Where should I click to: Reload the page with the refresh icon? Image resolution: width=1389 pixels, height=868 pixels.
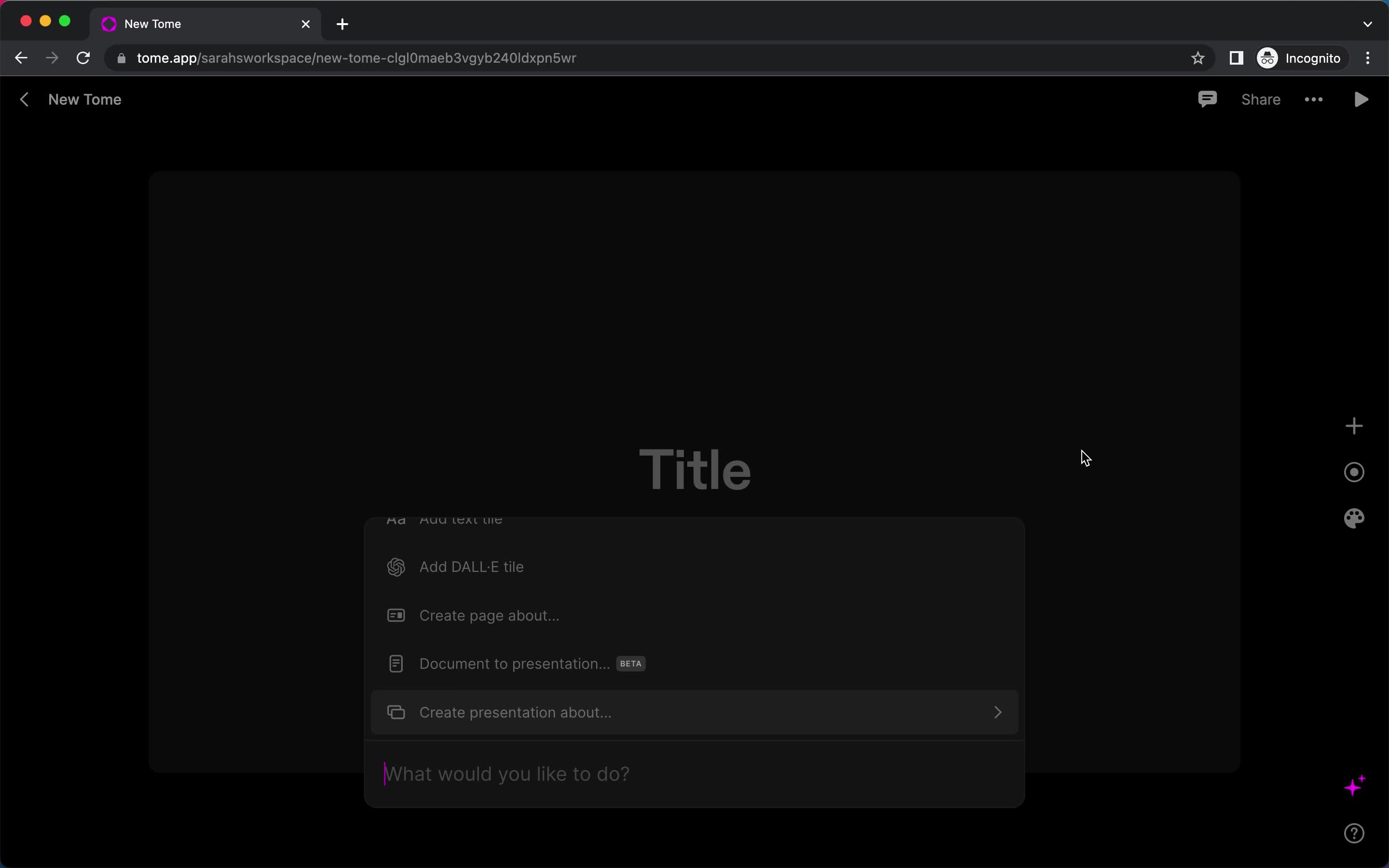(83, 58)
